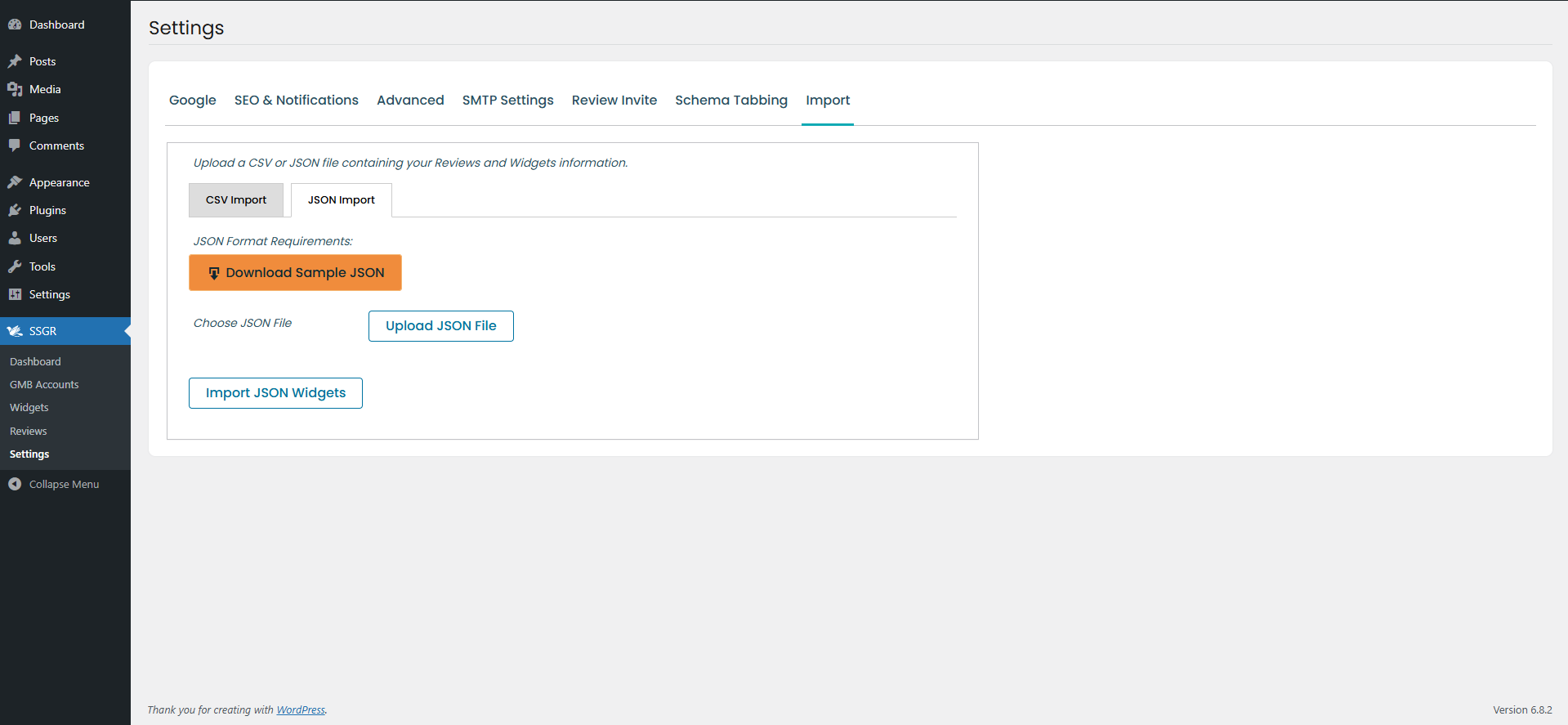
Task: Go to the Plugins menu item
Action: [x=65, y=210]
